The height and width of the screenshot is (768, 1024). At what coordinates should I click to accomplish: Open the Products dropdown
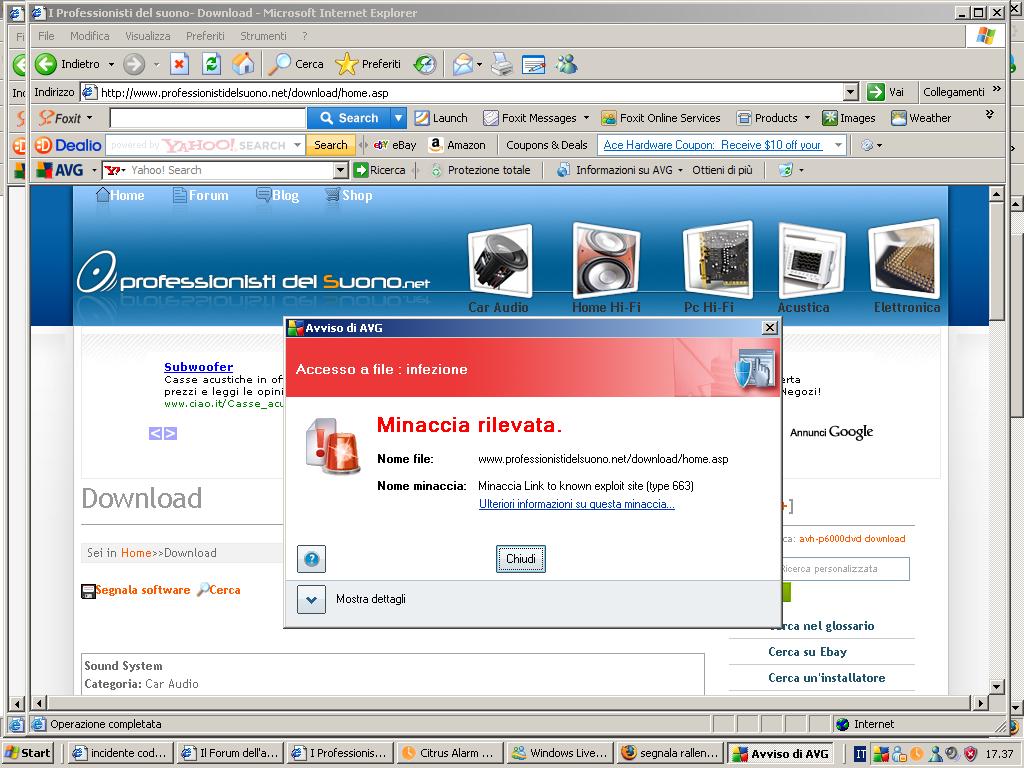coord(774,118)
